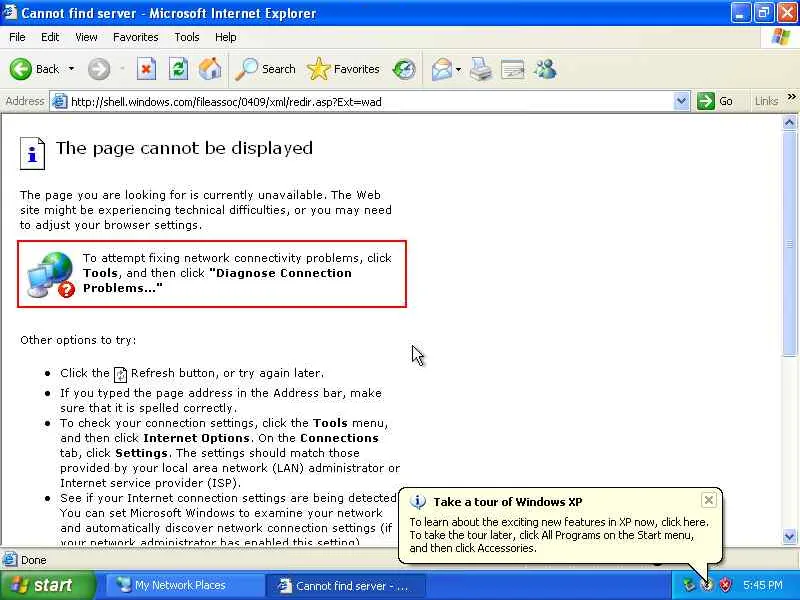Click the scrollbar up arrow
Image resolution: width=800 pixels, height=600 pixels.
(x=789, y=122)
